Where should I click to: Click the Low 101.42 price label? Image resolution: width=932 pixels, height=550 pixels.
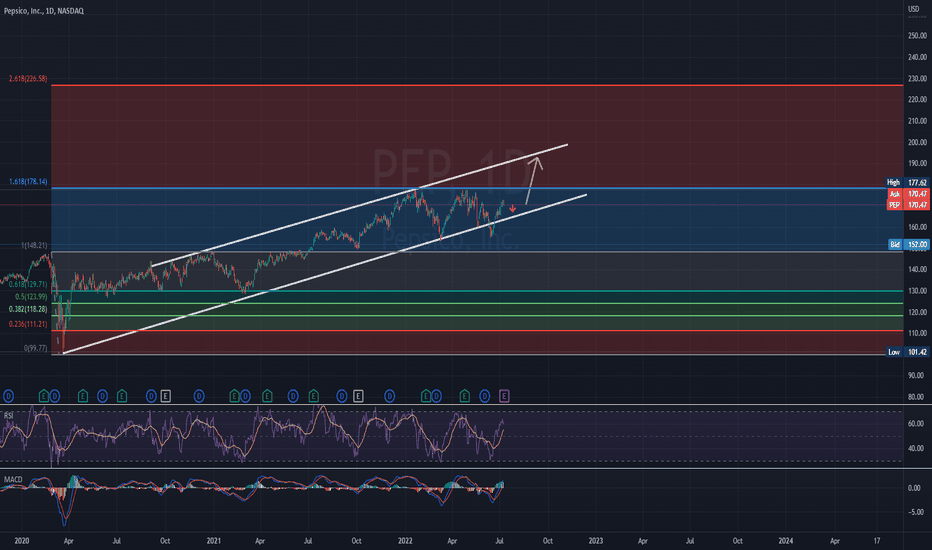[x=908, y=352]
